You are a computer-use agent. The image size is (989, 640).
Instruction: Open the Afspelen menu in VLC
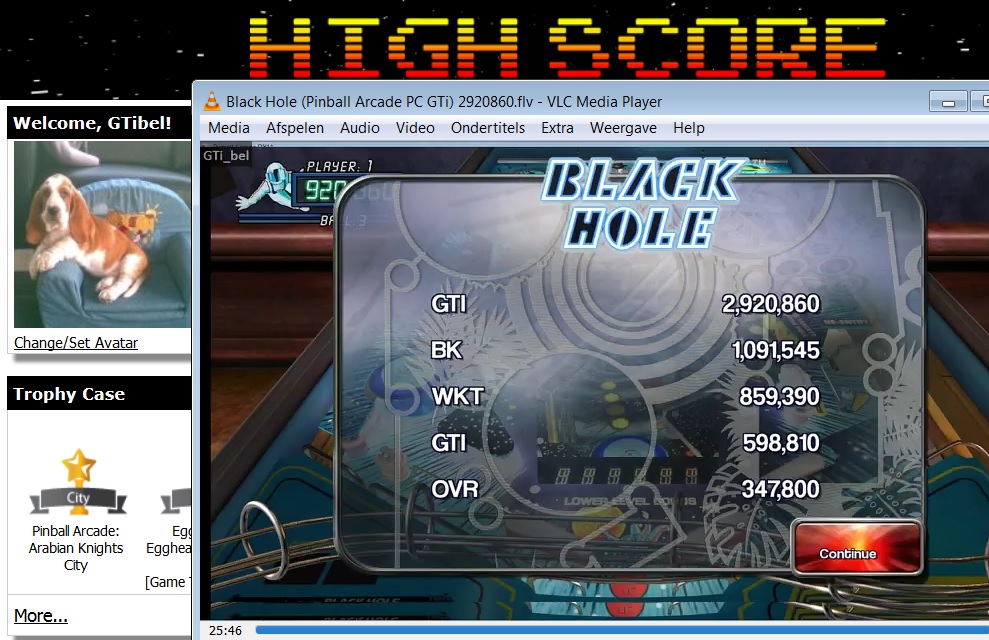295,128
